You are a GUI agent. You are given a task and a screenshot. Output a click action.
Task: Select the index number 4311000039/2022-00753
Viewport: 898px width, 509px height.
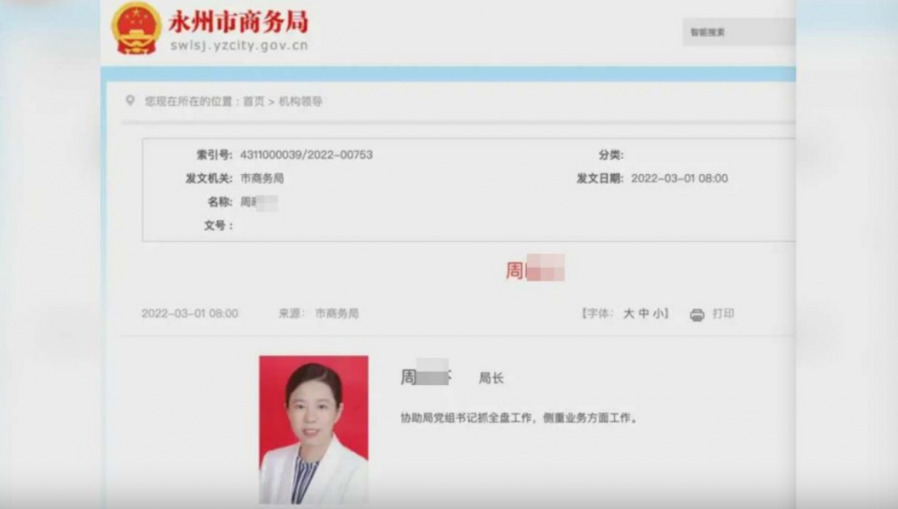pos(306,155)
